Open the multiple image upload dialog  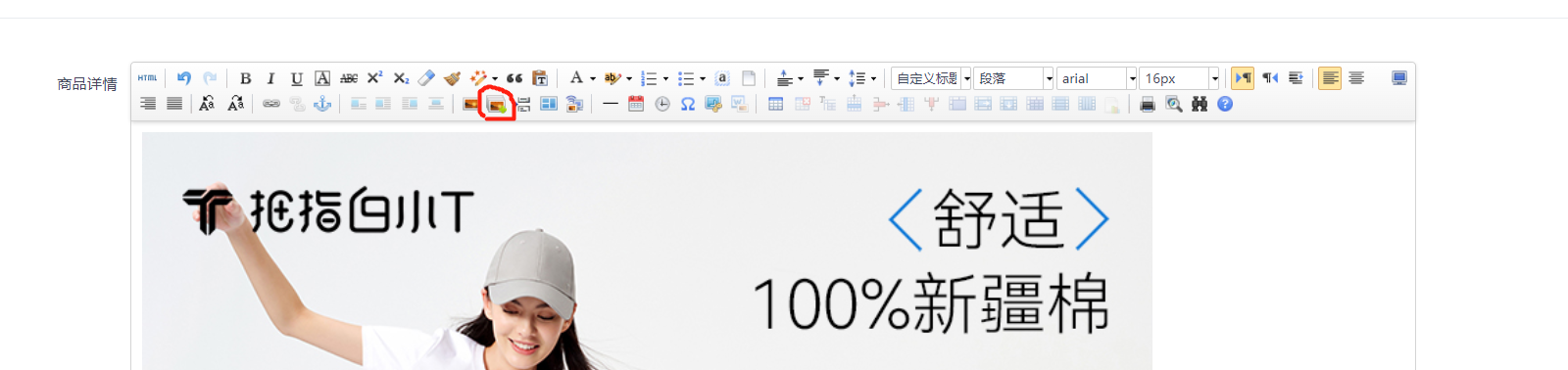click(497, 104)
